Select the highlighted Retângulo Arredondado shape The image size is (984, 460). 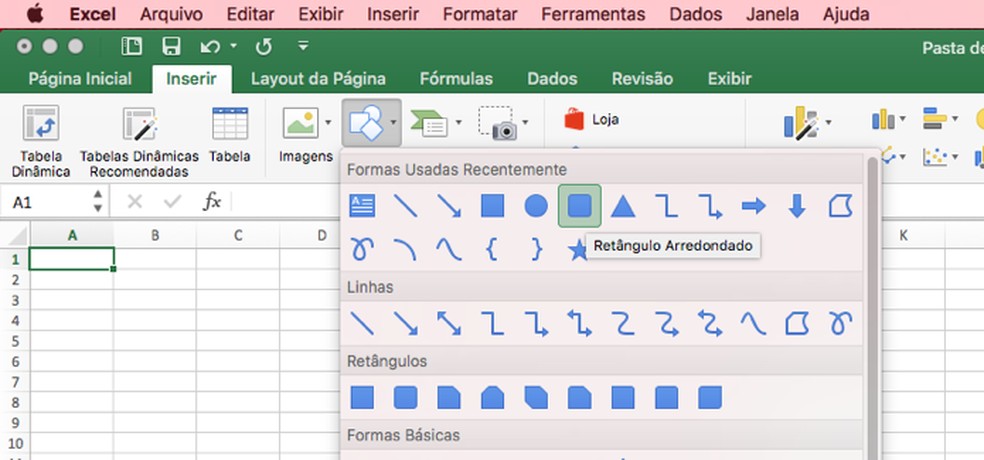point(579,206)
